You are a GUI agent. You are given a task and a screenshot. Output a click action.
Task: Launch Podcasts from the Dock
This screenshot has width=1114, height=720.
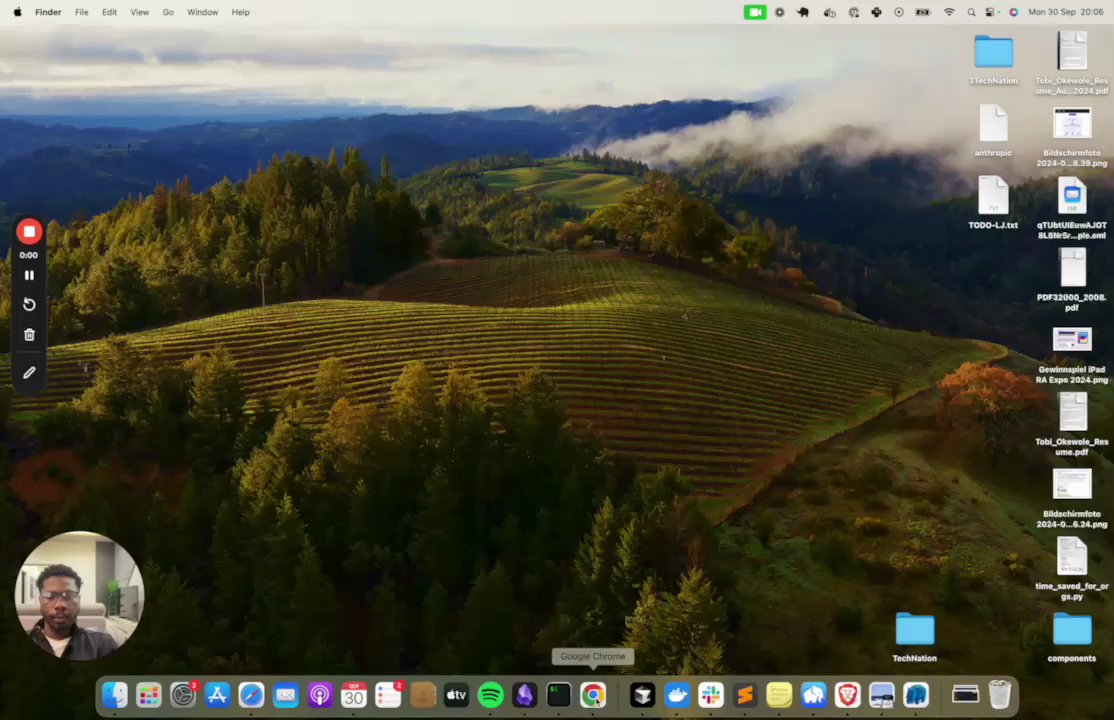coord(320,695)
